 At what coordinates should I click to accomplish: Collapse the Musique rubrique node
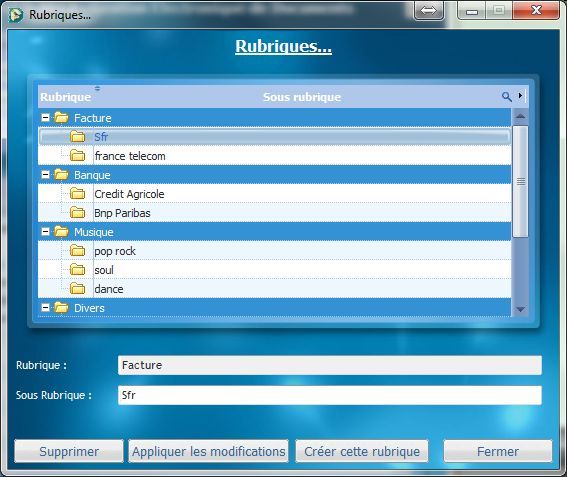point(45,231)
